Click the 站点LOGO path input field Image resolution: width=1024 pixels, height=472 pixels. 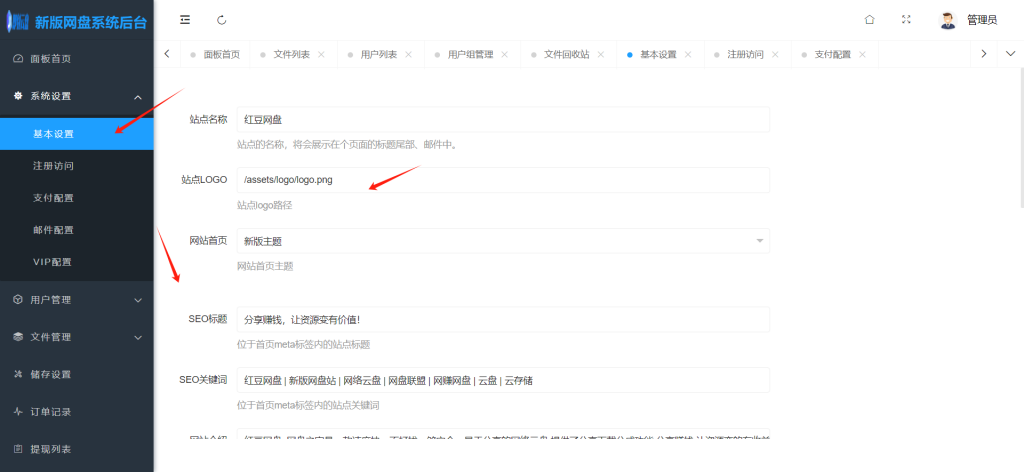503,180
